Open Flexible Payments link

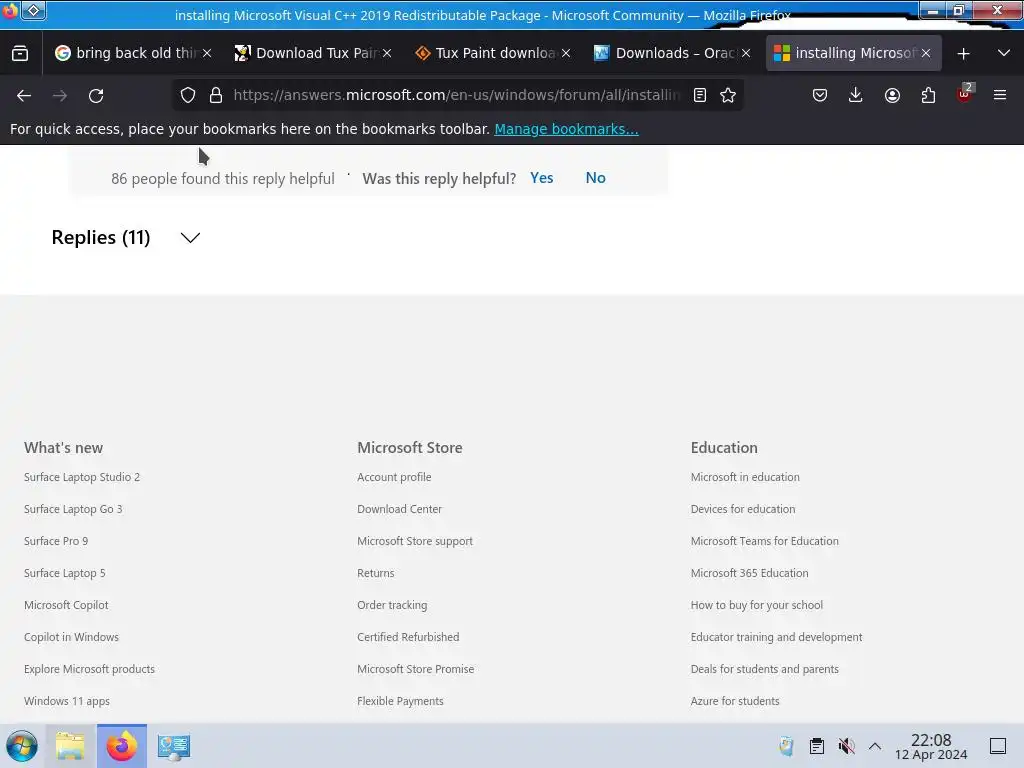[400, 701]
